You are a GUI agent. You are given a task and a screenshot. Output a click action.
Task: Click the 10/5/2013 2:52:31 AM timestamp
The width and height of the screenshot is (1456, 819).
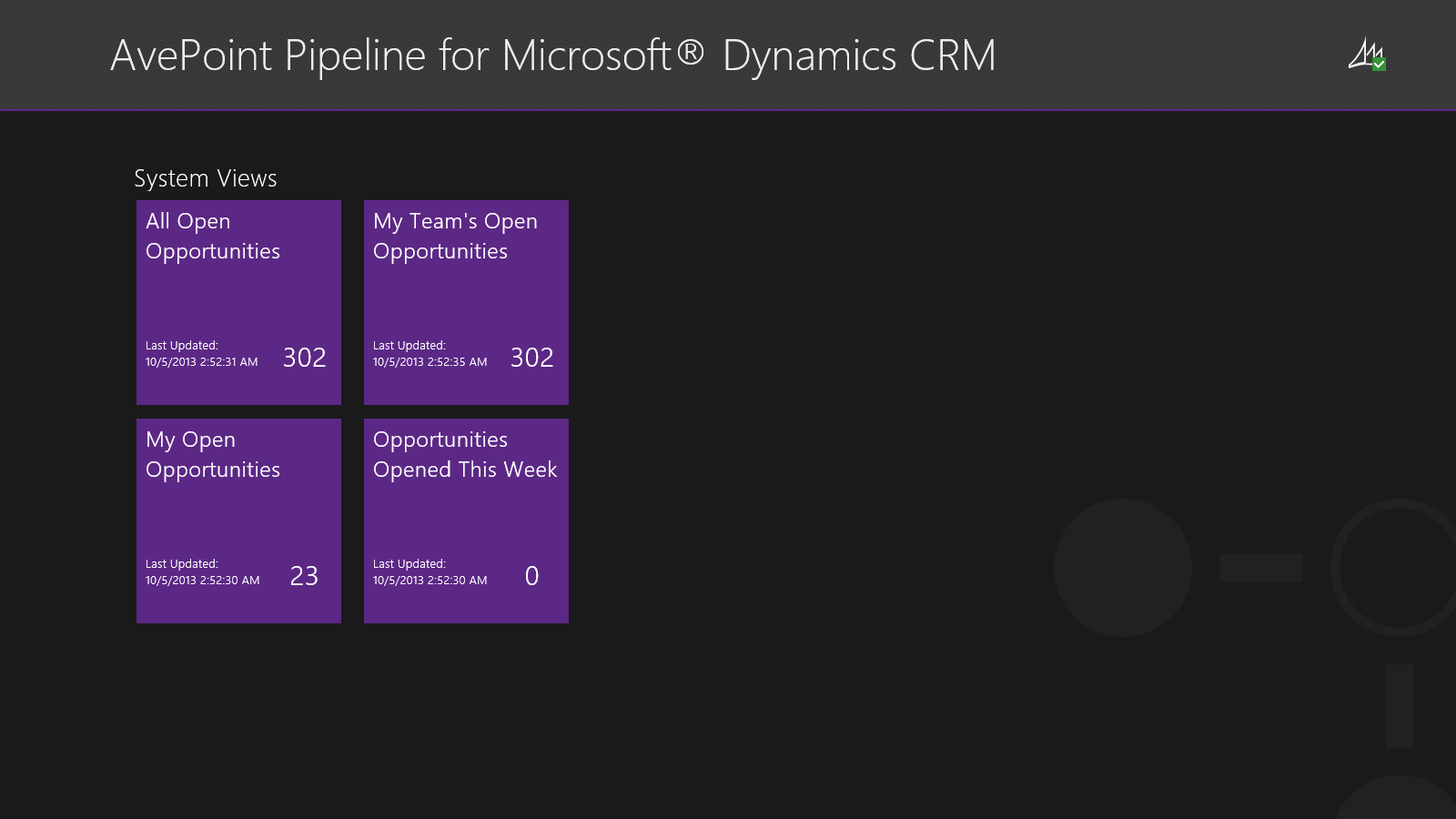click(201, 362)
